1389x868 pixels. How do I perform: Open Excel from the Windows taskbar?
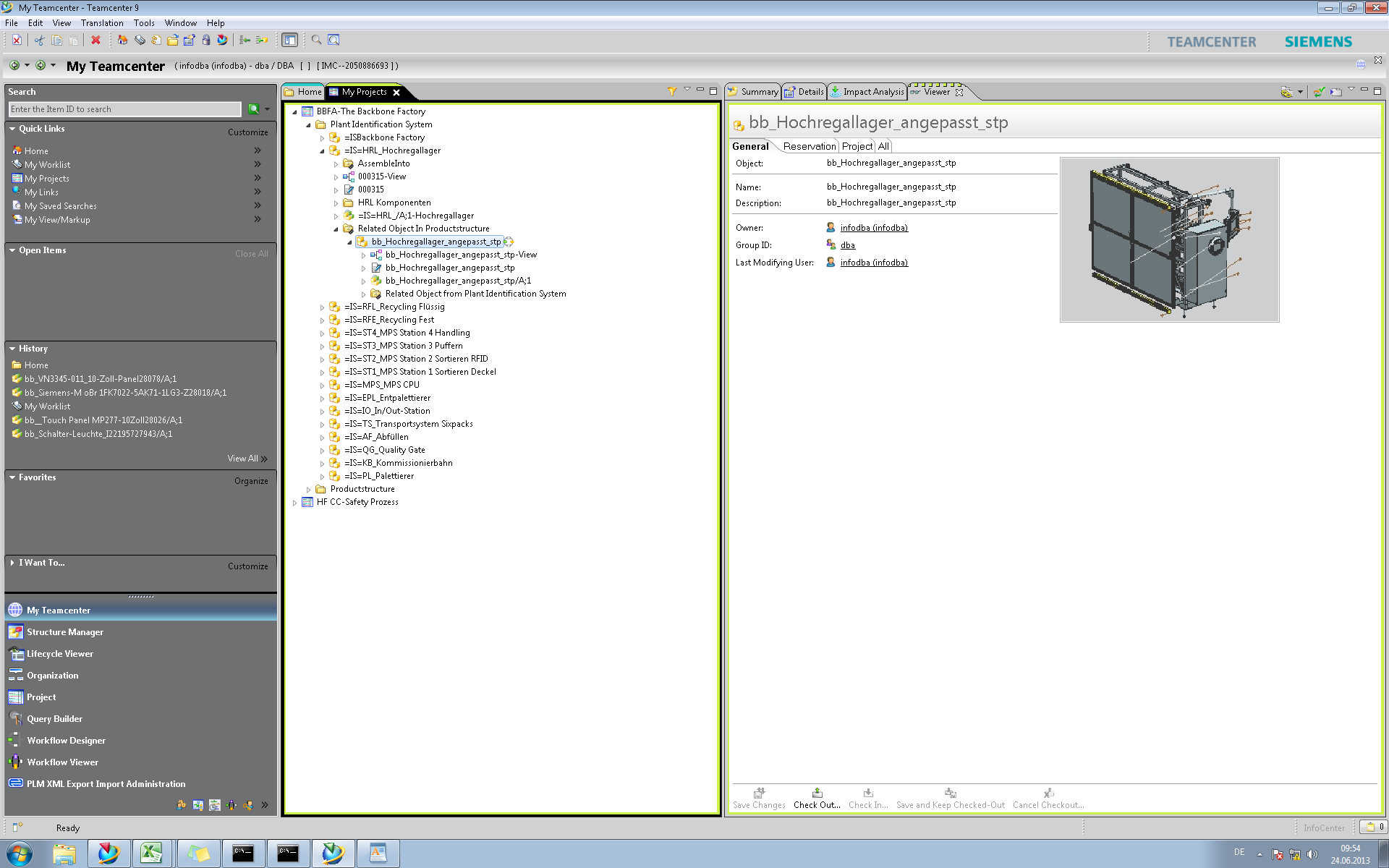tap(151, 854)
